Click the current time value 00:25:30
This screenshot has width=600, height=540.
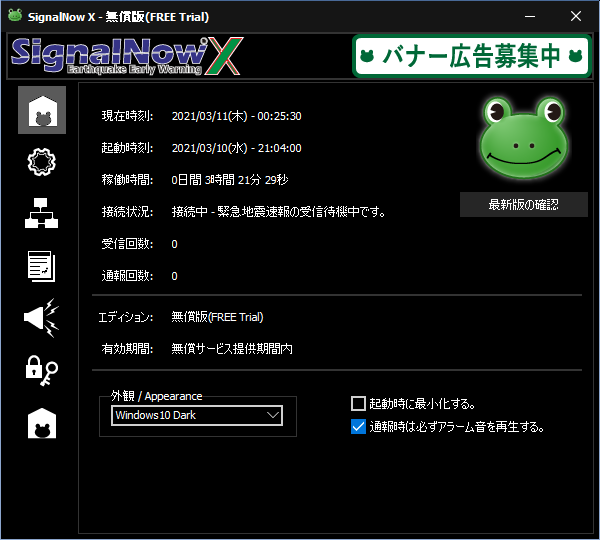279,116
